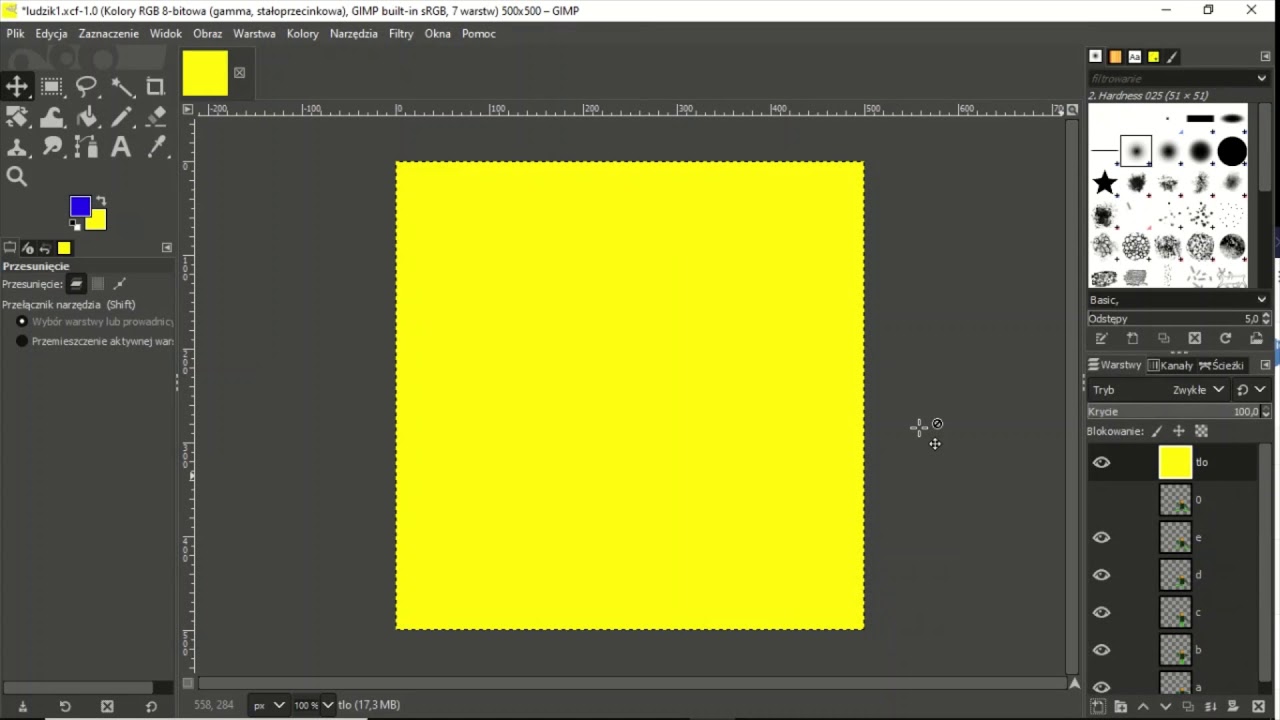The height and width of the screenshot is (720, 1280).
Task: Raise the selected layer one step
Action: [x=1143, y=706]
